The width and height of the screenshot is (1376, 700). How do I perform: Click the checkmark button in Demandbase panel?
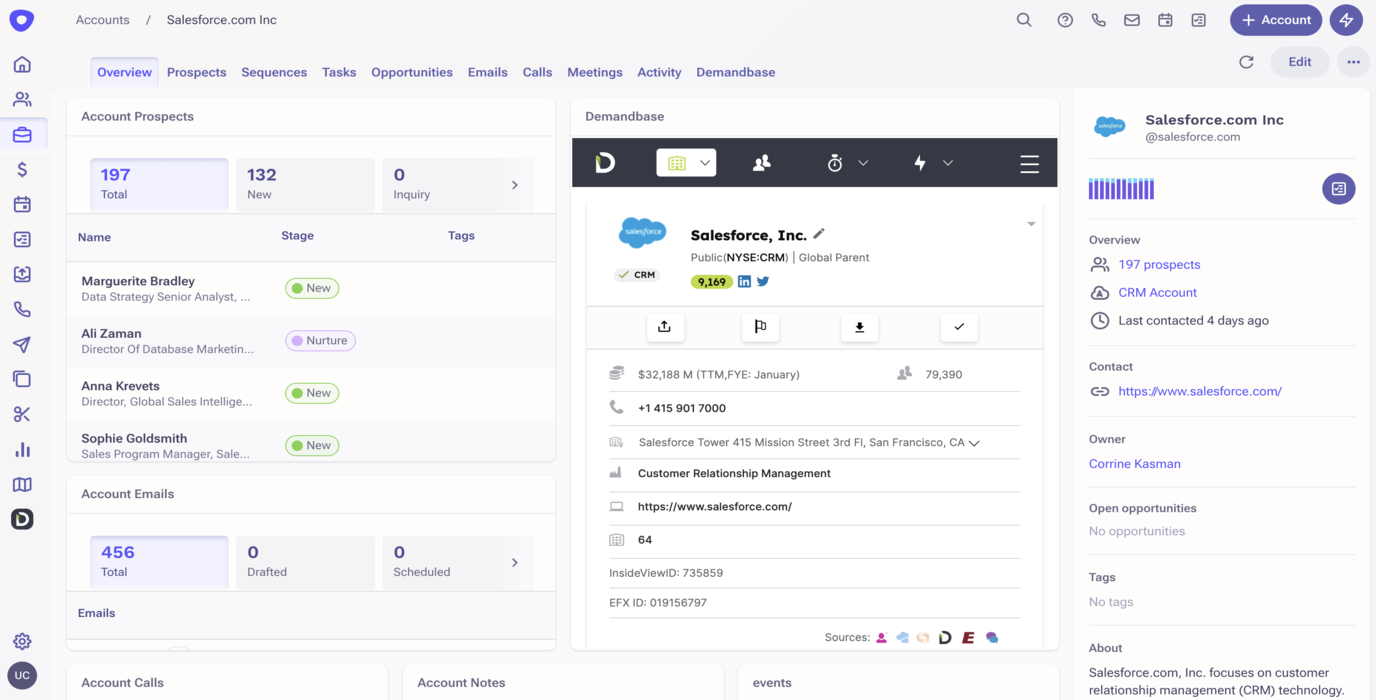pos(959,327)
